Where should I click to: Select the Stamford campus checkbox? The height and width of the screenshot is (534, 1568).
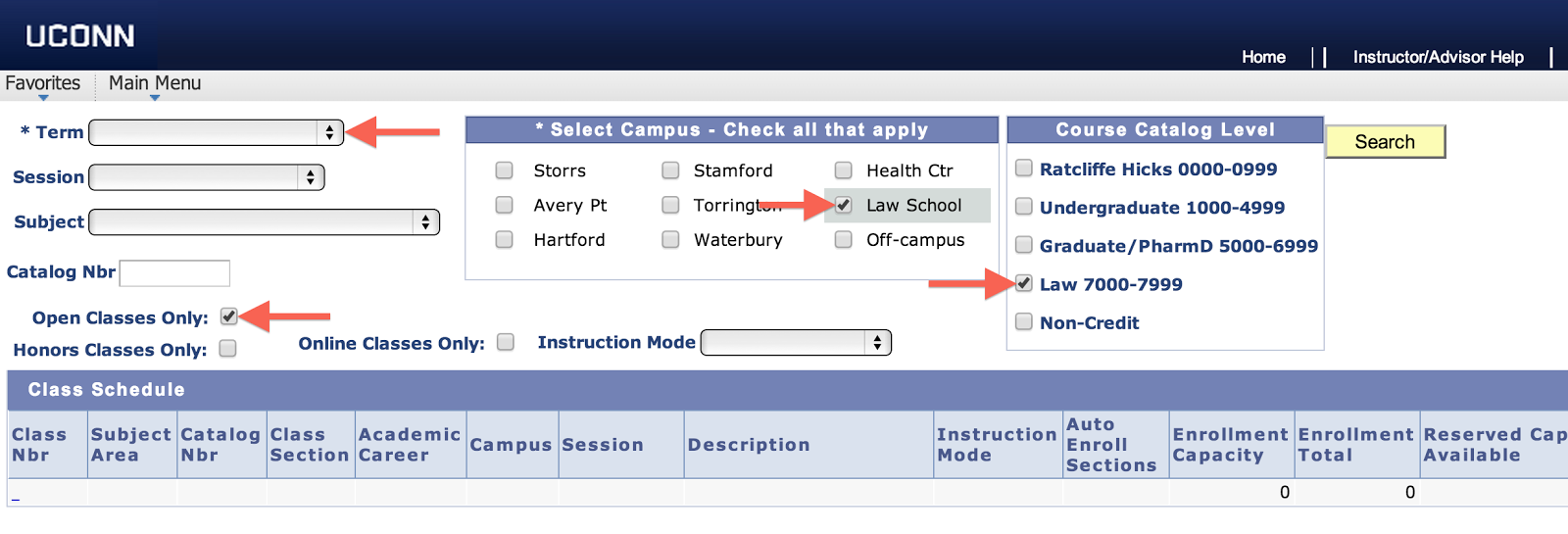point(670,170)
